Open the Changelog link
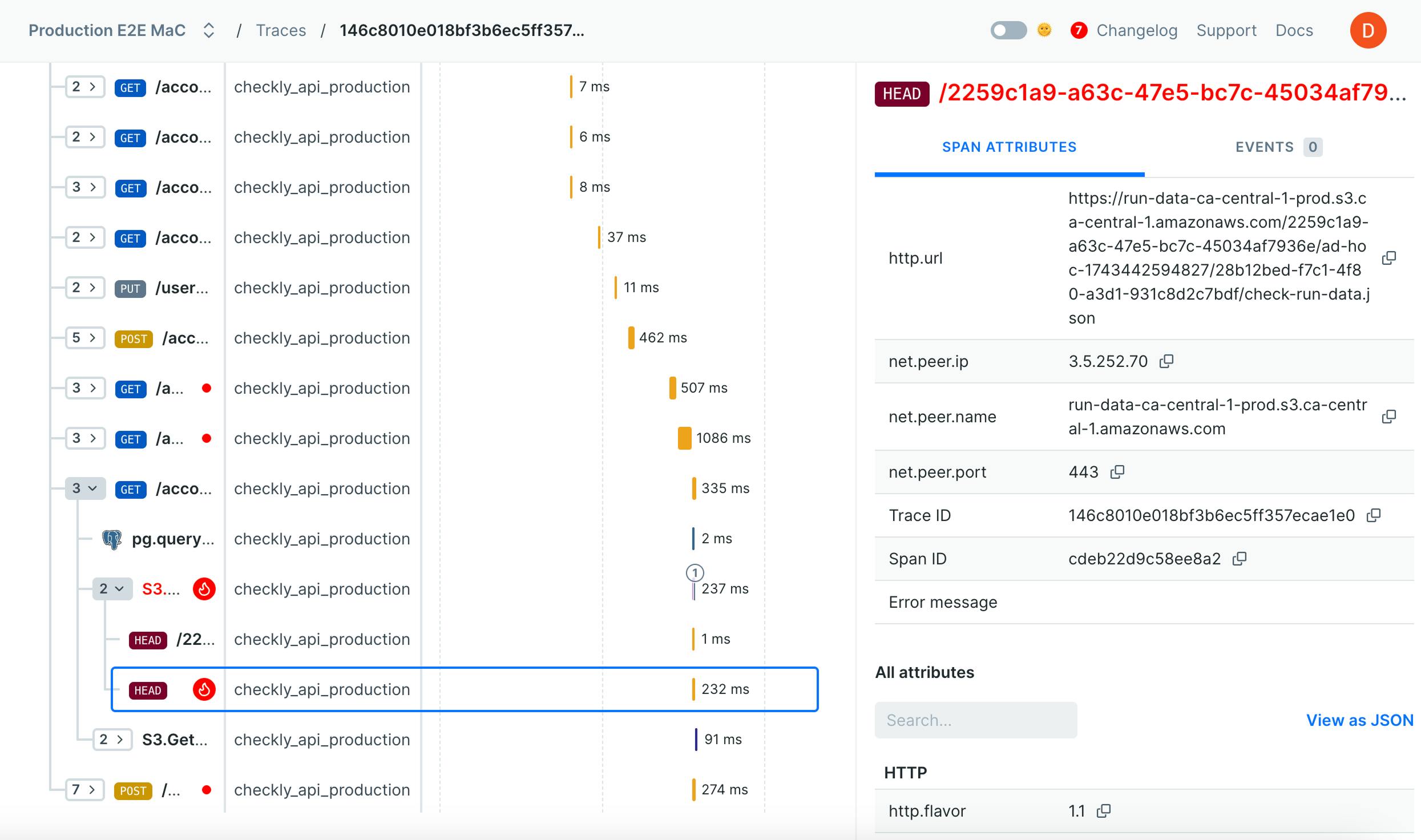This screenshot has height=840, width=1421. pyautogui.click(x=1136, y=30)
